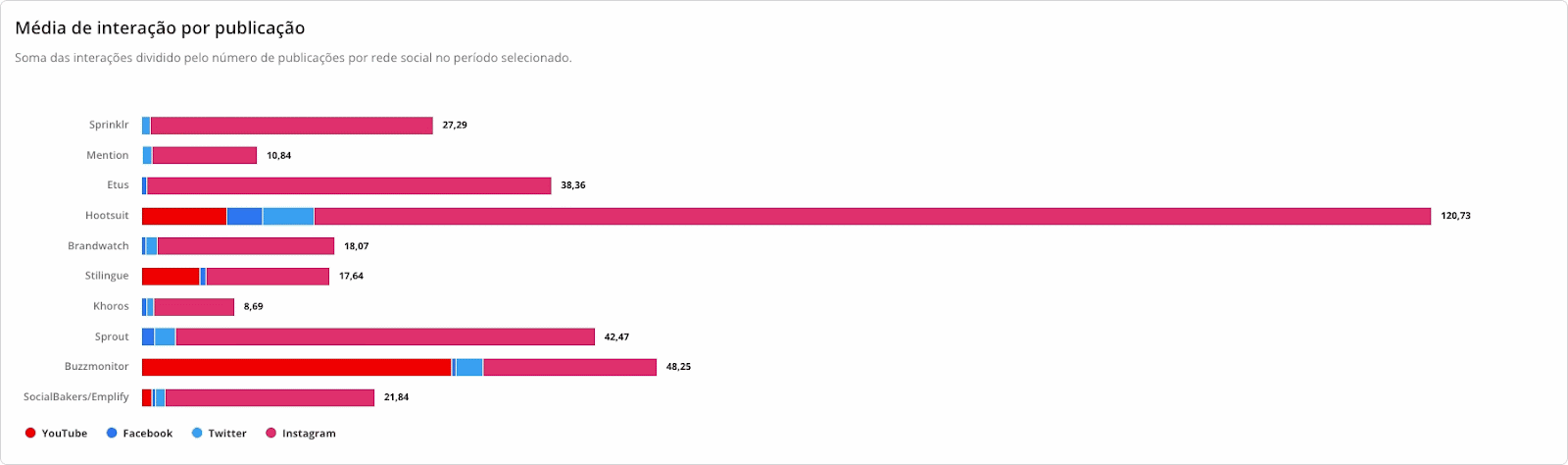Click the chart title 'Média de interação por publicação'
This screenshot has width=1568, height=465.
click(x=160, y=28)
